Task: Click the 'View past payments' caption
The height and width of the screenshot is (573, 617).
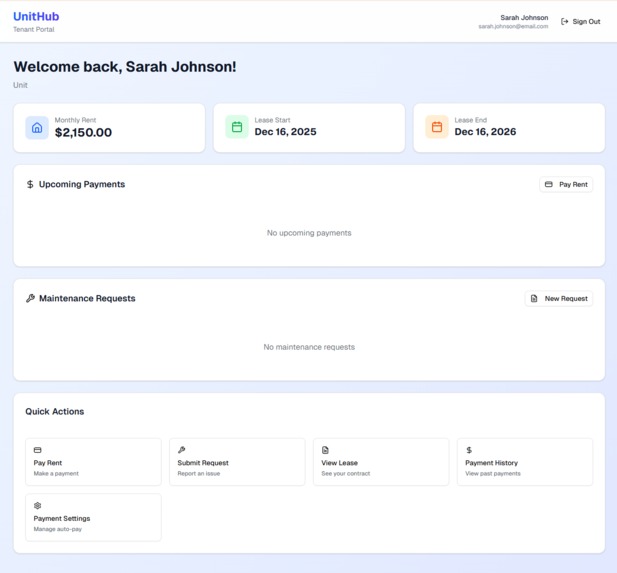Action: [x=493, y=473]
